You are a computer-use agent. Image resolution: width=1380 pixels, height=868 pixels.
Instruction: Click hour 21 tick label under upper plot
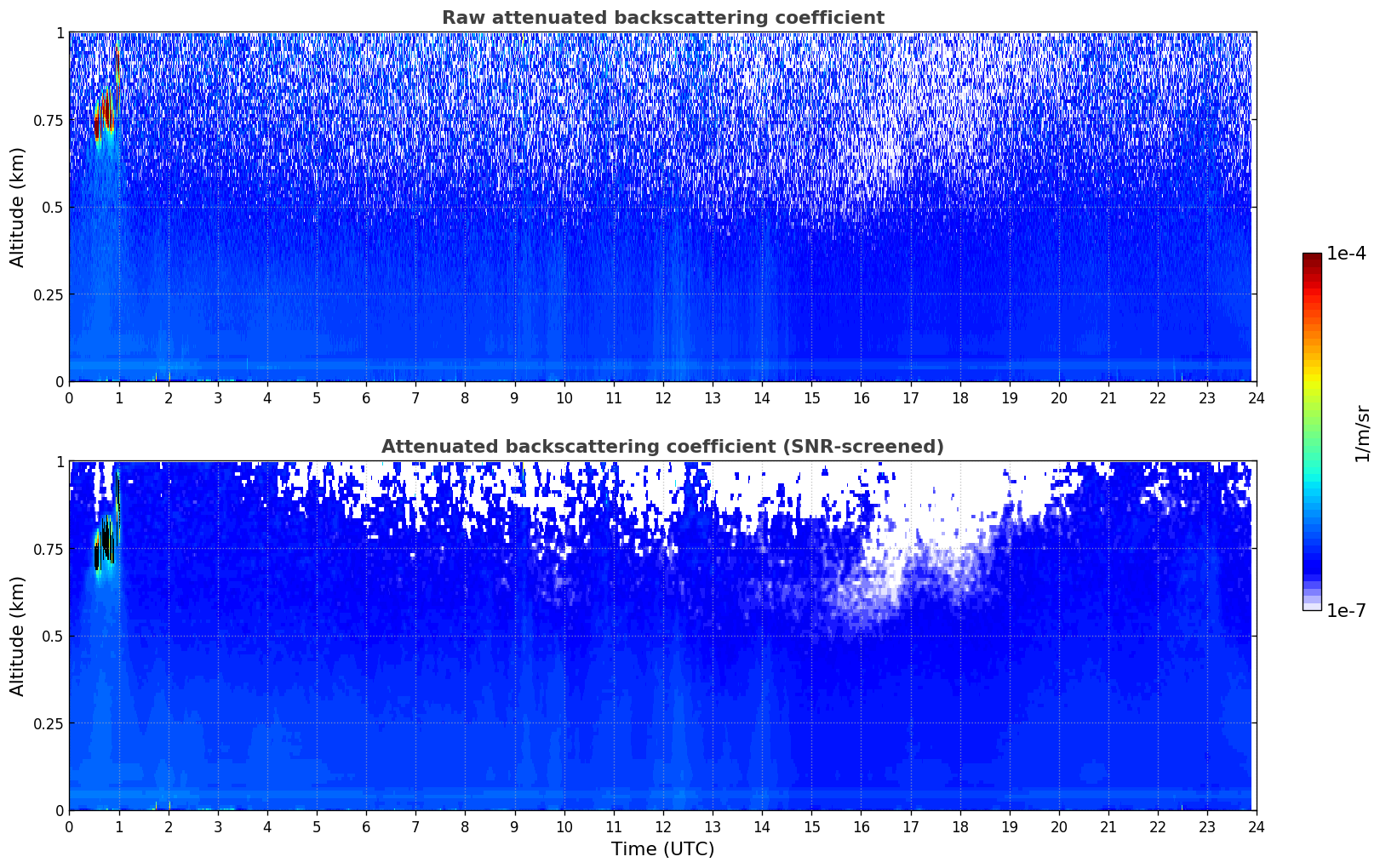point(1108,397)
